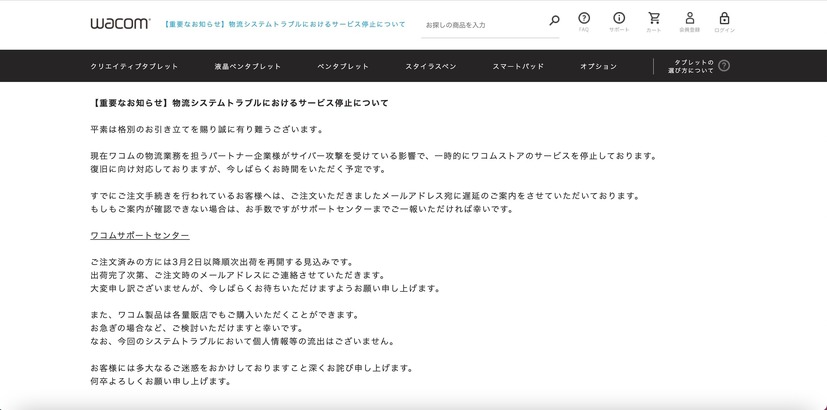Open the ペンタブレット menu

click(x=343, y=66)
